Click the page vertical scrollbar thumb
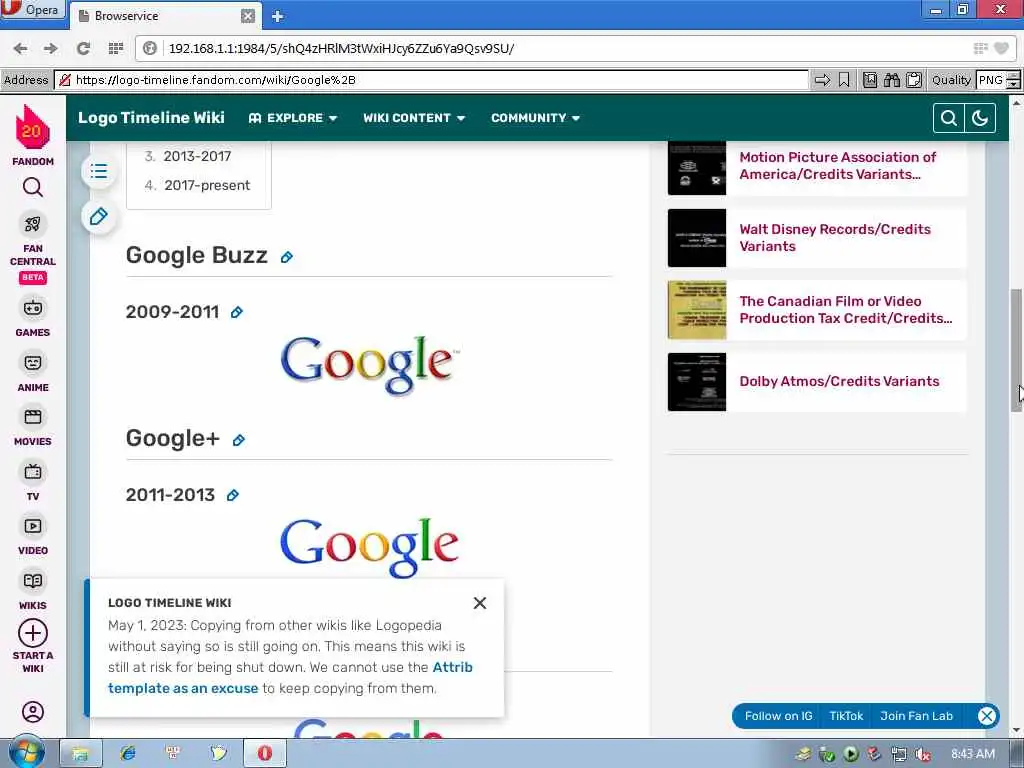Screen dimensions: 1024x768 [x=1016, y=350]
